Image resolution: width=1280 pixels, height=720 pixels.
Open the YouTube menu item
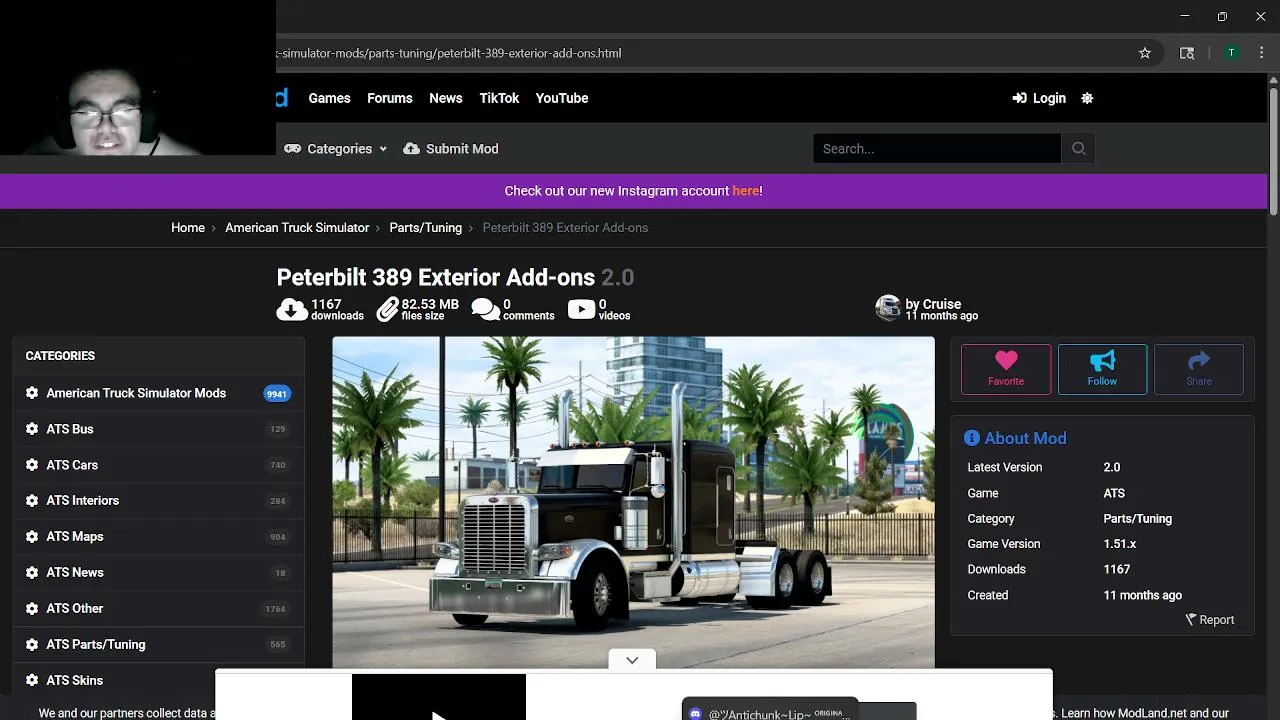coord(562,98)
